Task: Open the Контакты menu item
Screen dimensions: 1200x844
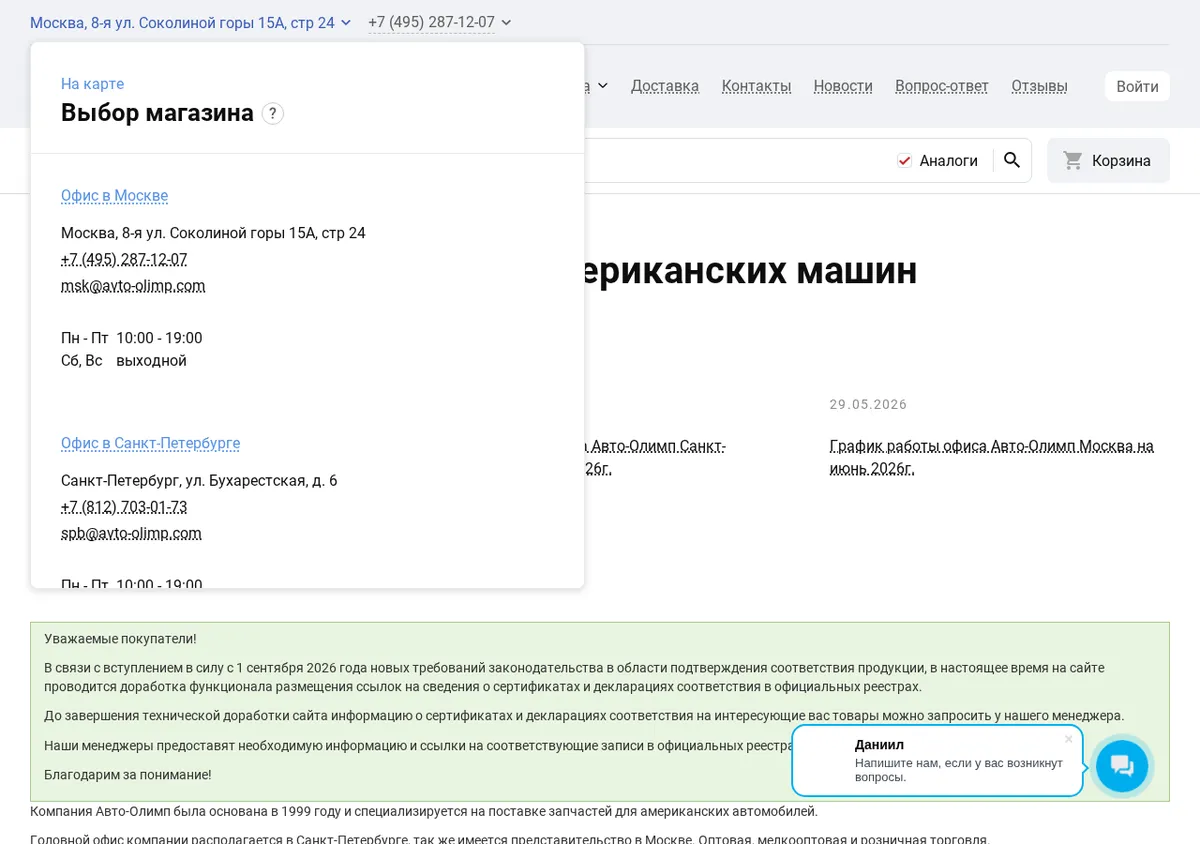Action: click(x=756, y=86)
